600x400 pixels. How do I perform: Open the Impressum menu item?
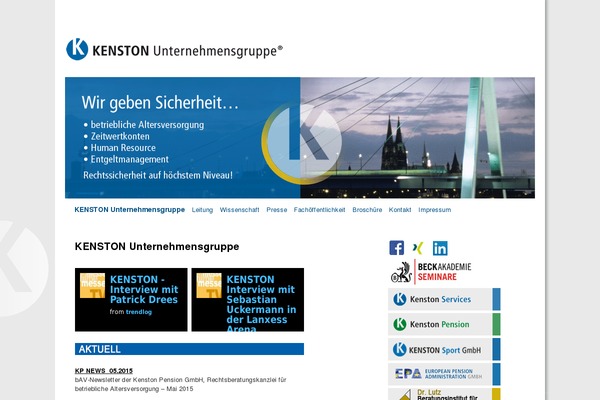click(x=435, y=210)
